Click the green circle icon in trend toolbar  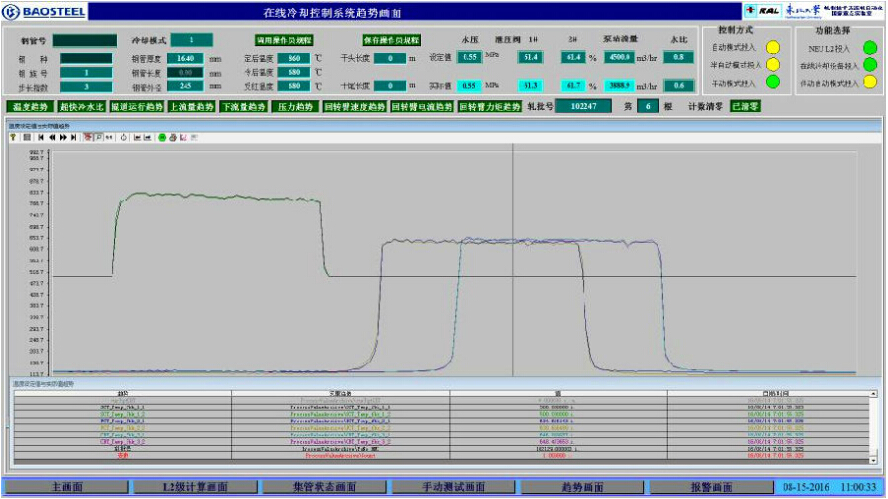click(162, 137)
